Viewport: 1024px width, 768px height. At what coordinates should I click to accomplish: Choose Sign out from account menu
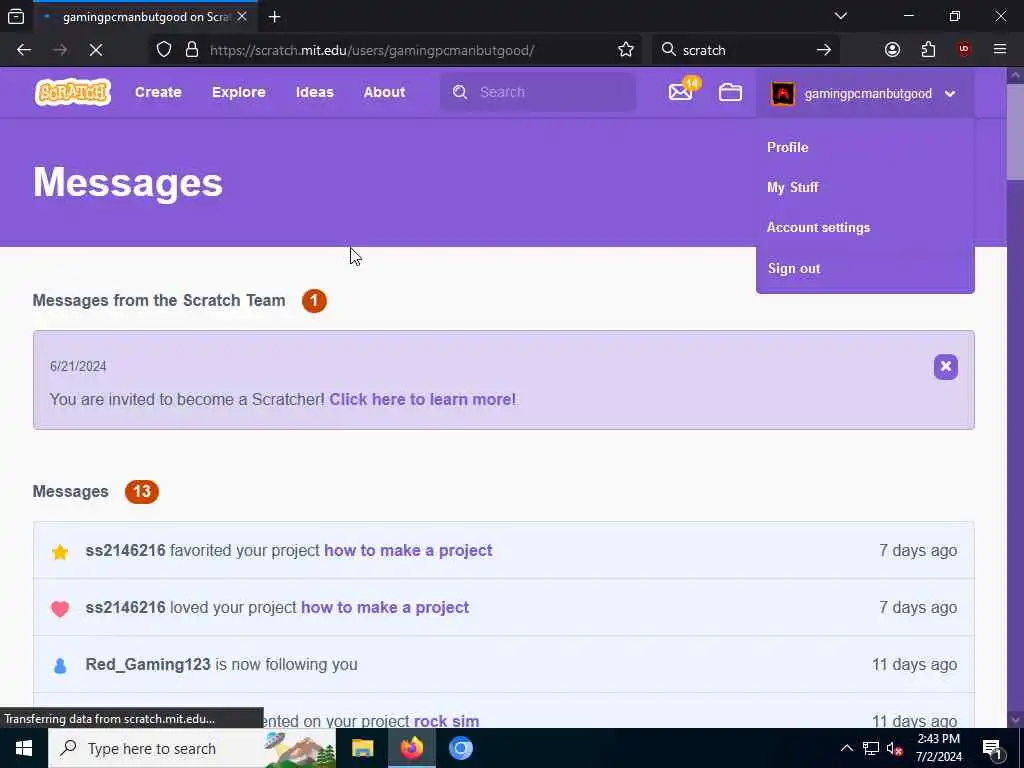[x=794, y=268]
